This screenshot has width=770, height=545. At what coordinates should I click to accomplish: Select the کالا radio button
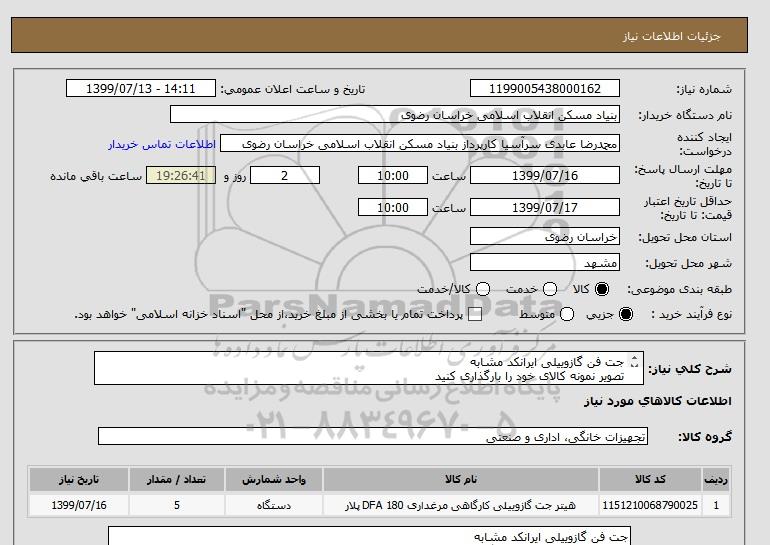click(602, 289)
